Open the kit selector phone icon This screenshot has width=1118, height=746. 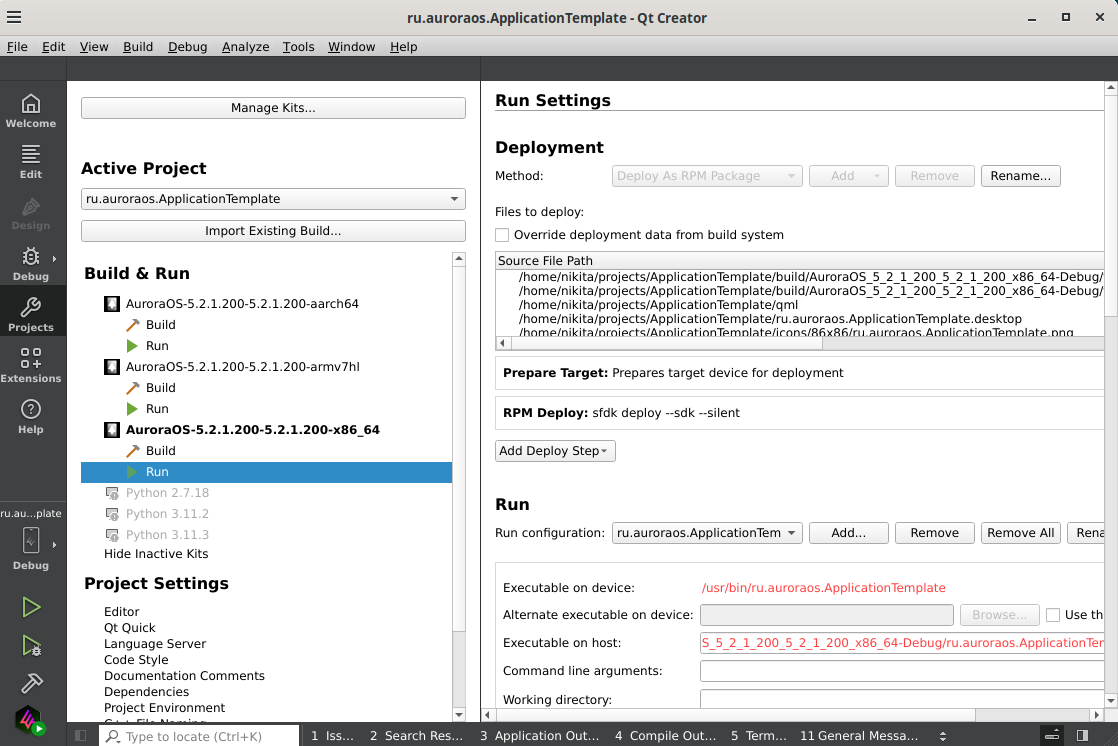(31, 540)
